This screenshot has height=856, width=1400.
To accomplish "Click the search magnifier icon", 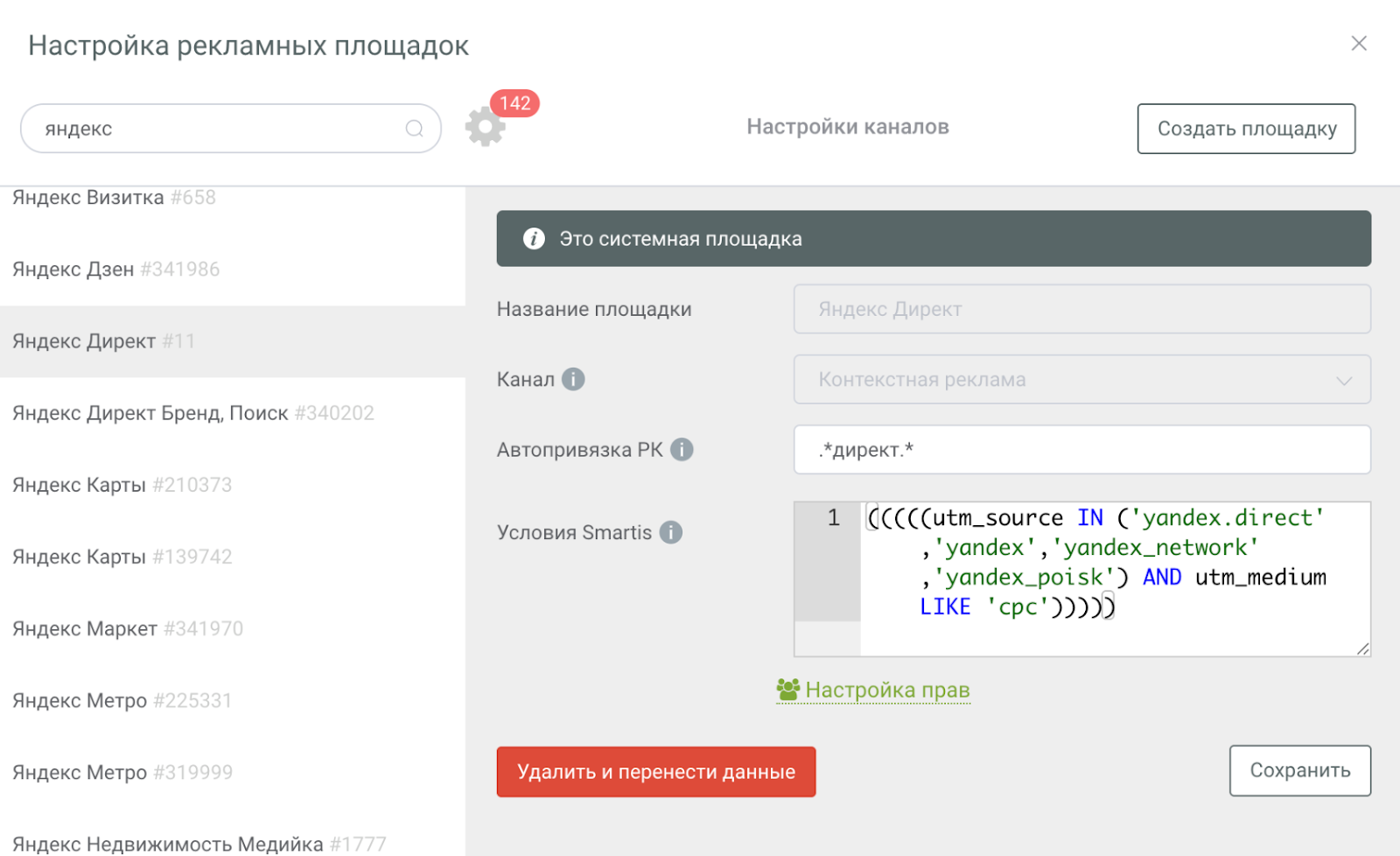I will (x=414, y=129).
